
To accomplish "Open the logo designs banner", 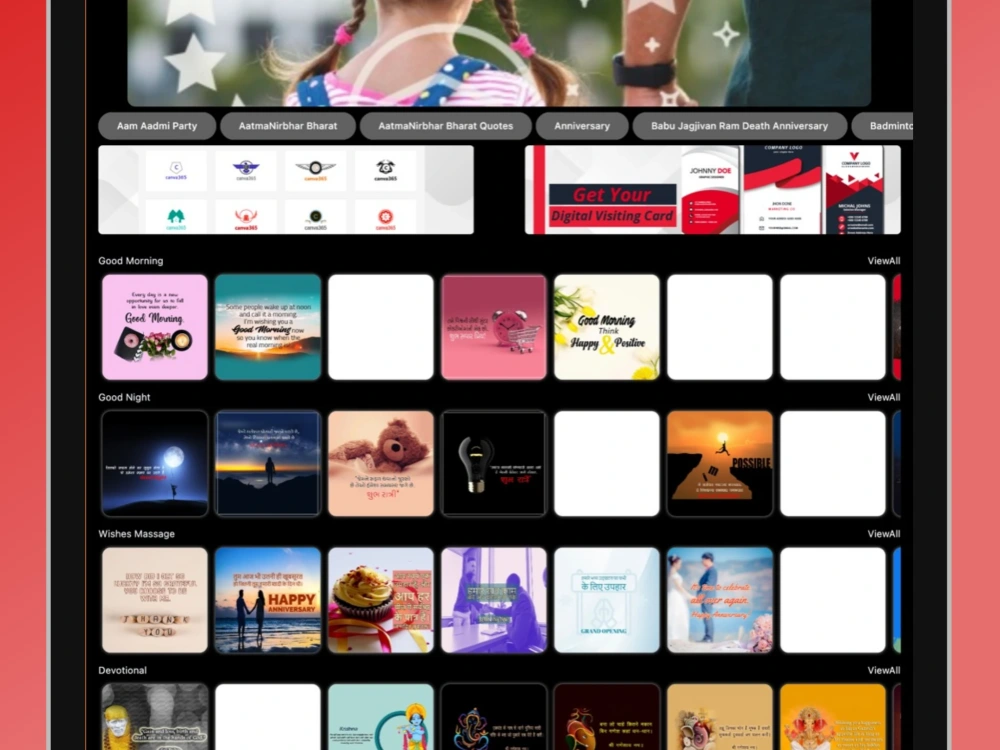I will tap(286, 189).
